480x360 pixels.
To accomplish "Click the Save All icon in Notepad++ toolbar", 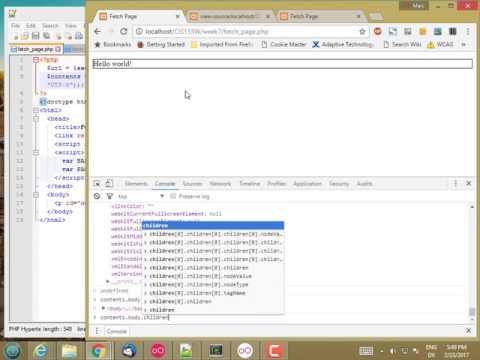I will [47, 36].
